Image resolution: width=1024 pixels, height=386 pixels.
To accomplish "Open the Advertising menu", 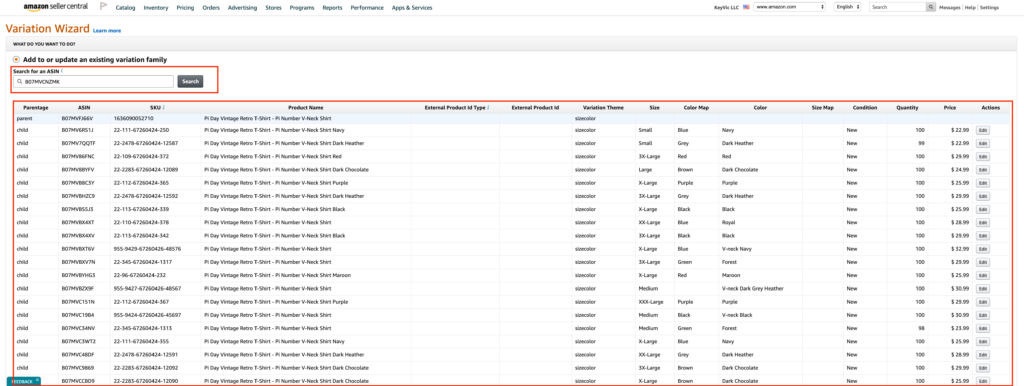I will point(242,8).
